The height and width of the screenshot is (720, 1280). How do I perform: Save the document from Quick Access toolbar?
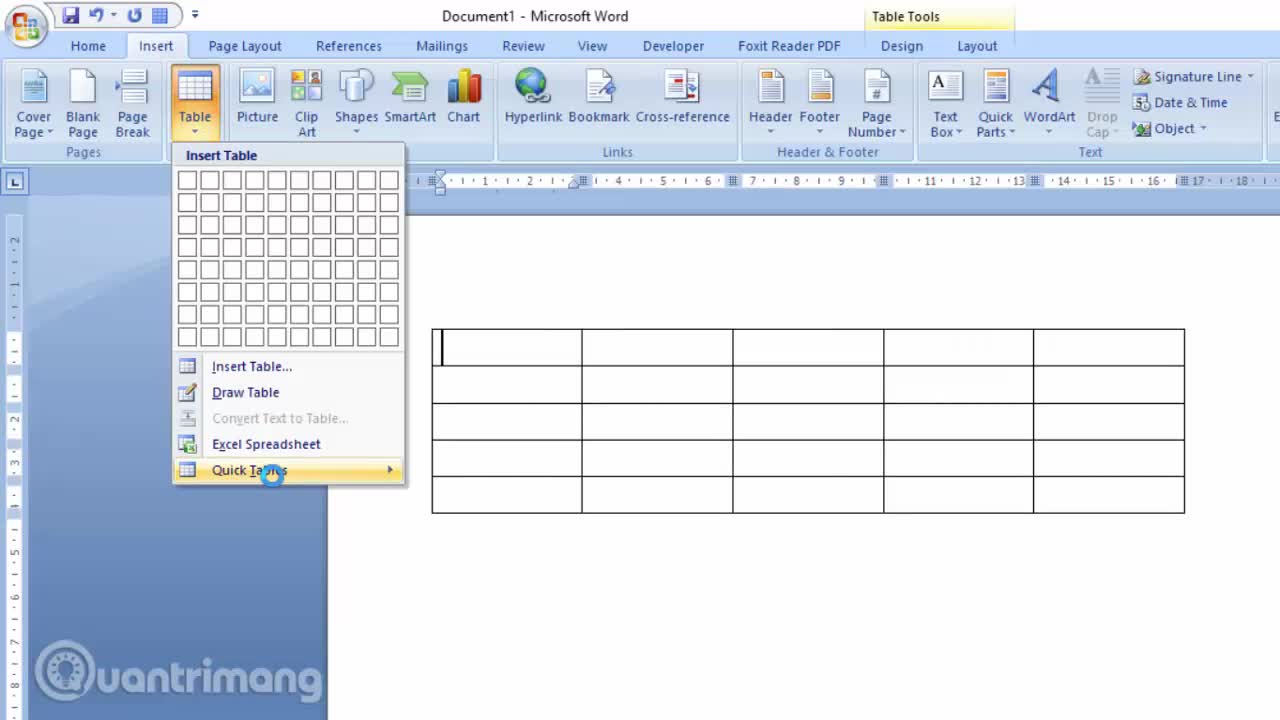click(x=70, y=15)
